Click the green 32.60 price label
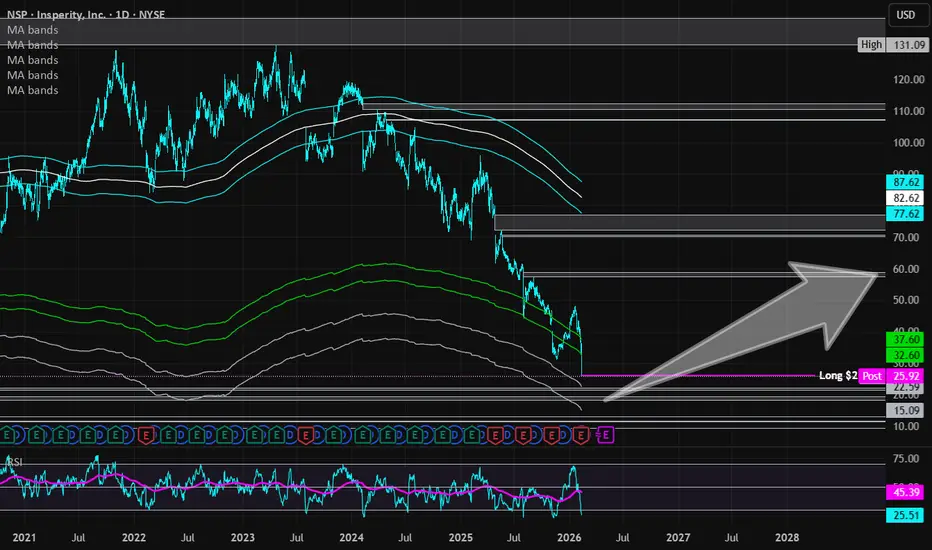The image size is (932, 550). coord(905,355)
